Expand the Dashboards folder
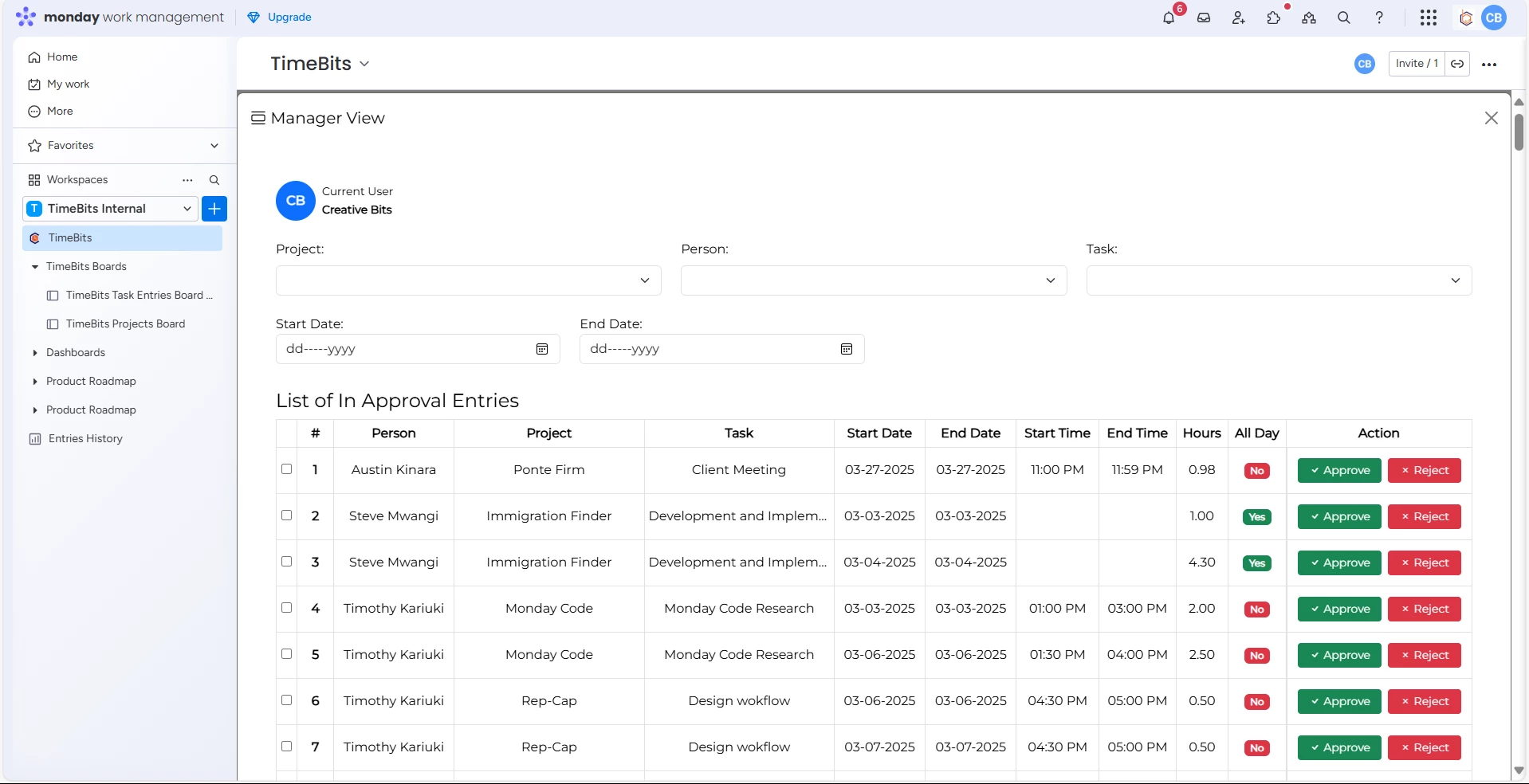The width and height of the screenshot is (1529, 784). pos(35,353)
